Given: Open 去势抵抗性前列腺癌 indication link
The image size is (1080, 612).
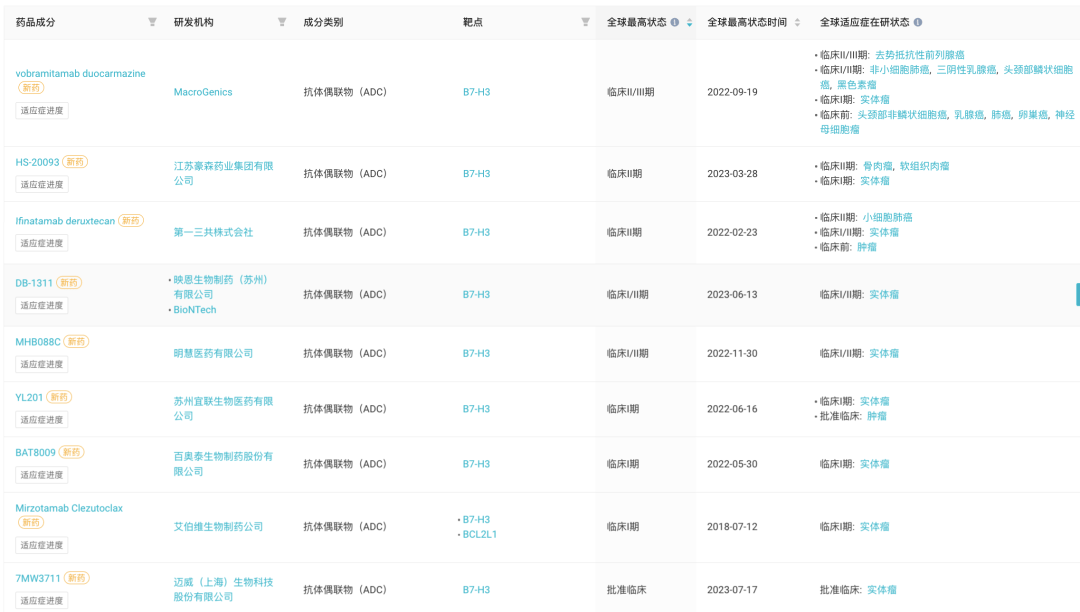Looking at the screenshot, I should pos(919,55).
